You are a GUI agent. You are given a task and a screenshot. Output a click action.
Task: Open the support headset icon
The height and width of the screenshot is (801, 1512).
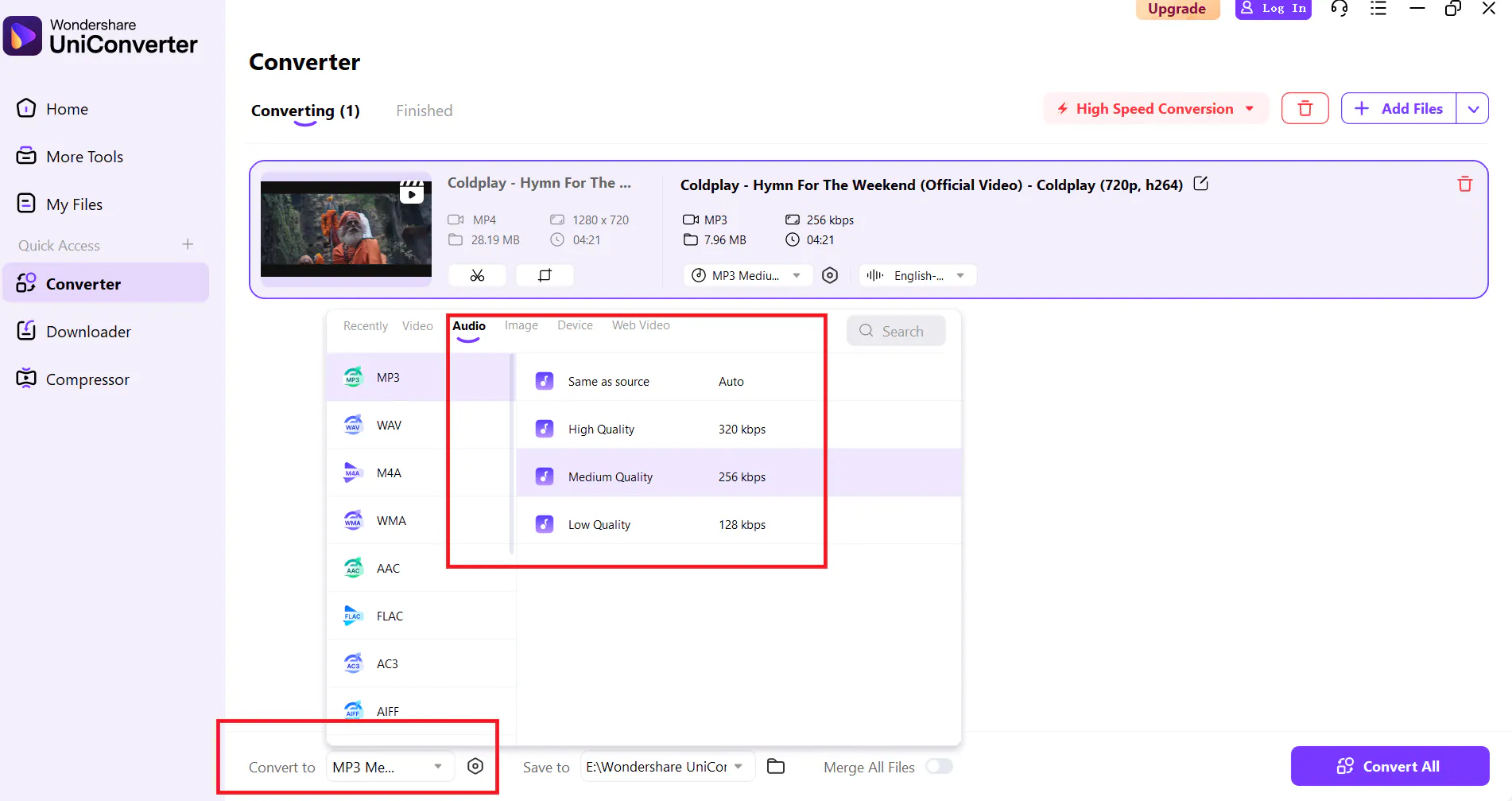(1339, 9)
